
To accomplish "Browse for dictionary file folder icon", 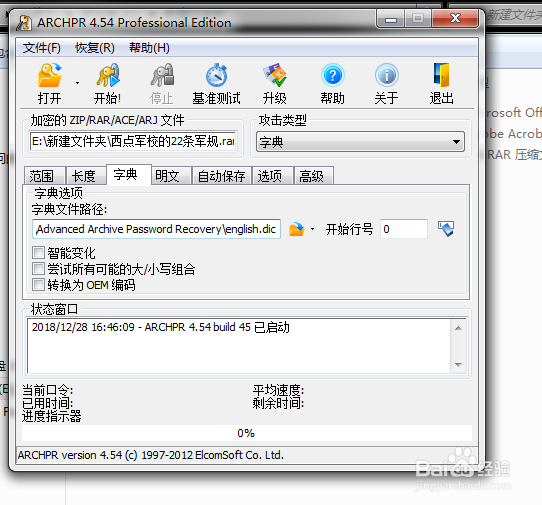I will coord(297,229).
